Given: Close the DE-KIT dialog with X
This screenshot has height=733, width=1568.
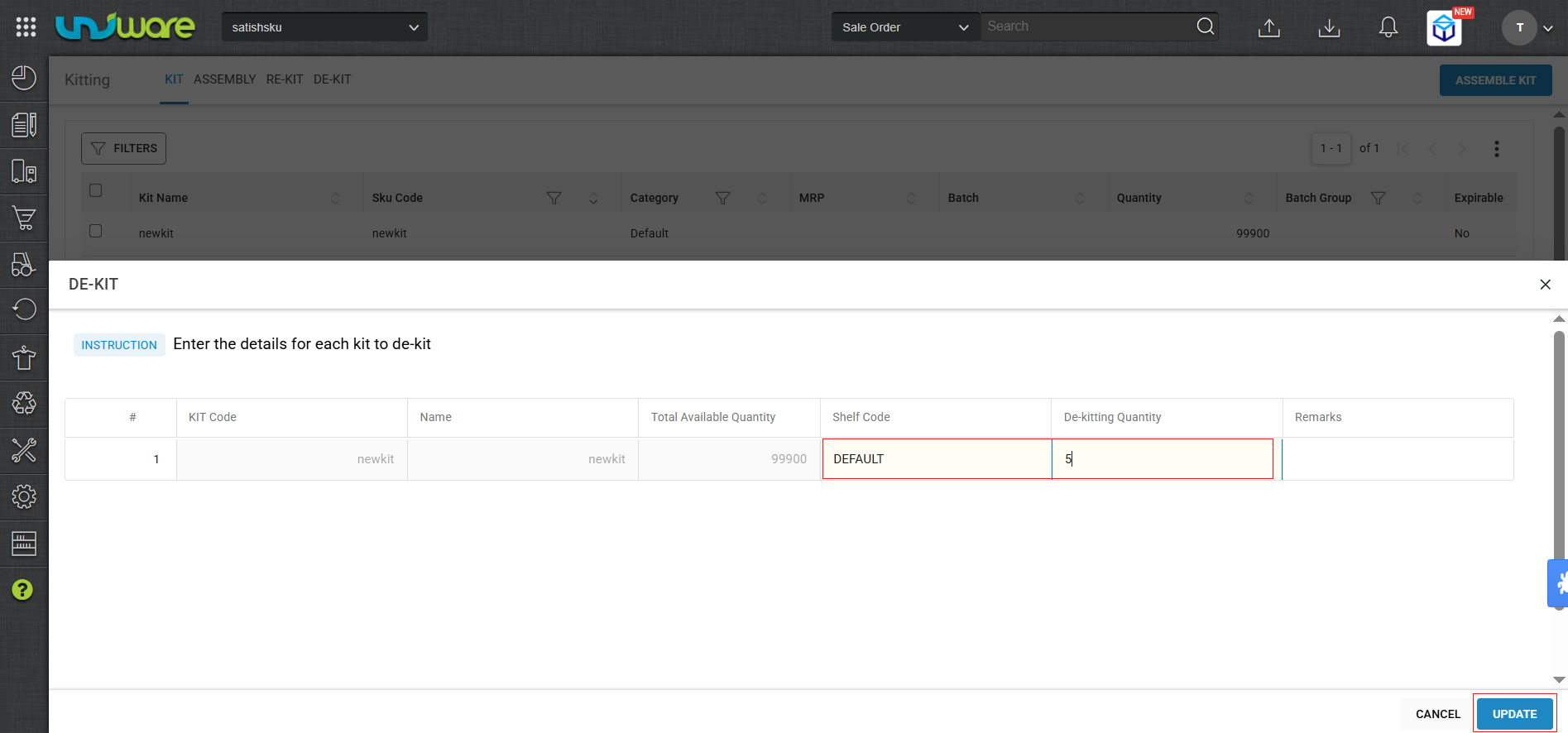Looking at the screenshot, I should (1545, 285).
